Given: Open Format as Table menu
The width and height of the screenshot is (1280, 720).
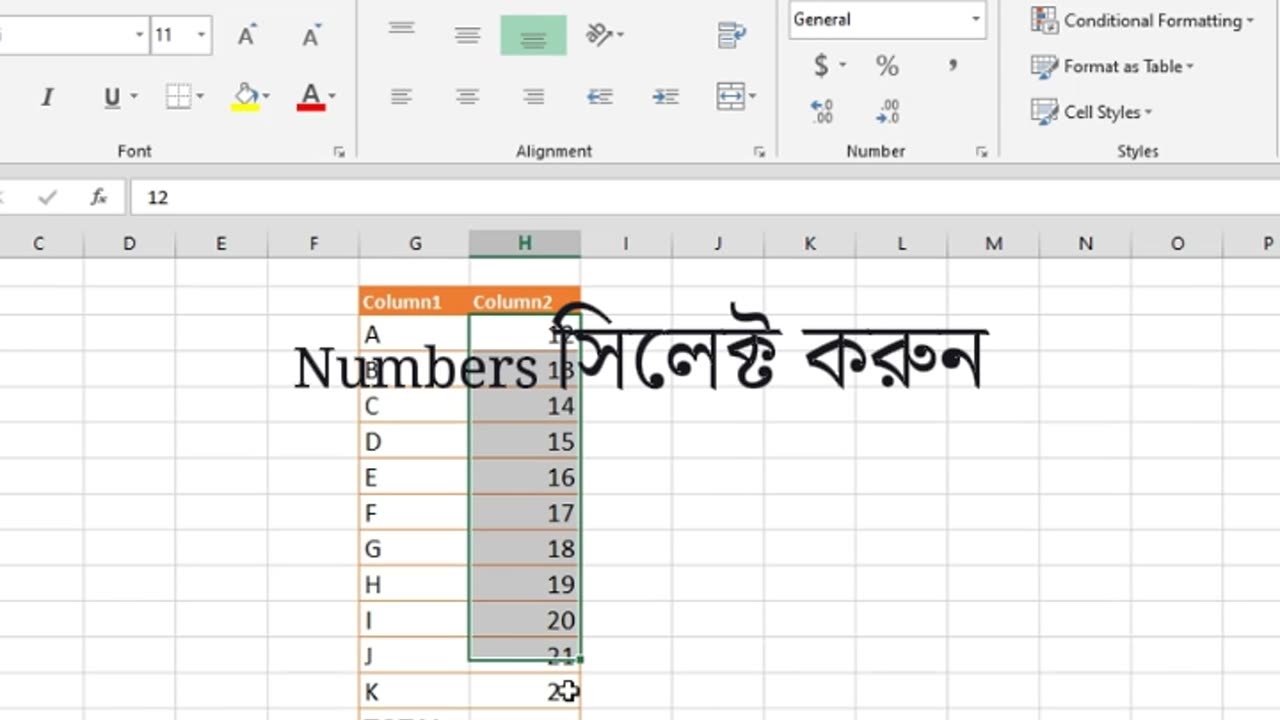Looking at the screenshot, I should (1113, 66).
